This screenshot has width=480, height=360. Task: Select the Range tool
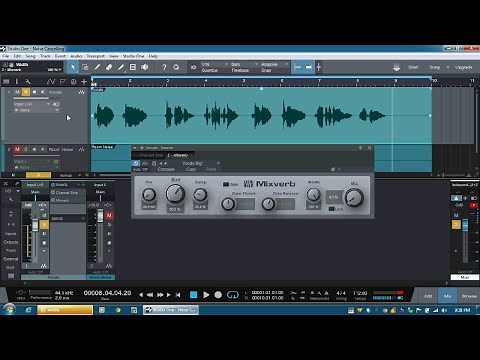coord(85,67)
